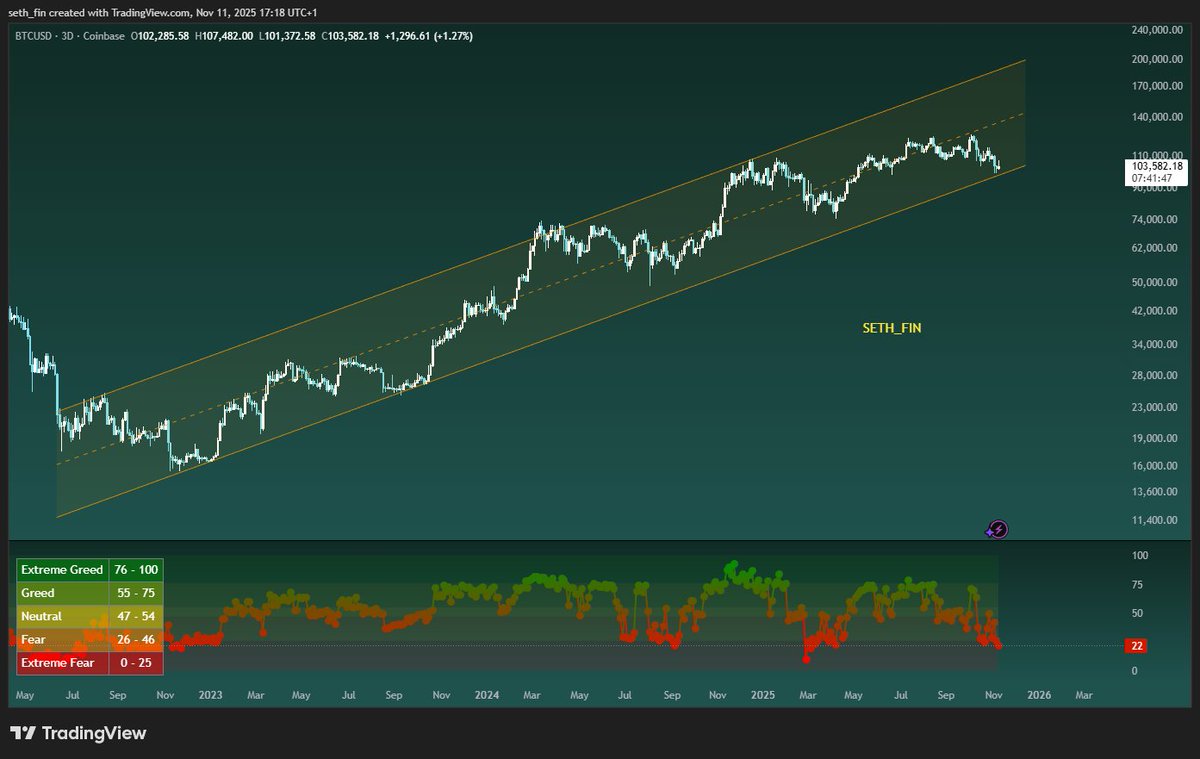This screenshot has height=759, width=1200.
Task: Select the yellow SETH_FIN text label
Action: 891,328
